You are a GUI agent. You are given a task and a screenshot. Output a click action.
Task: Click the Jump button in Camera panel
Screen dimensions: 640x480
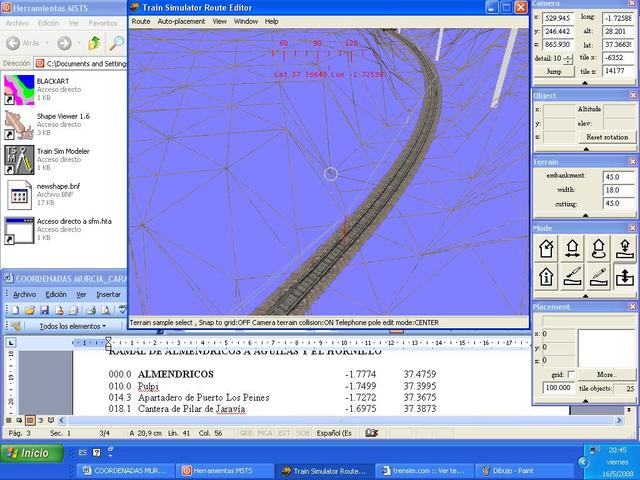554,72
